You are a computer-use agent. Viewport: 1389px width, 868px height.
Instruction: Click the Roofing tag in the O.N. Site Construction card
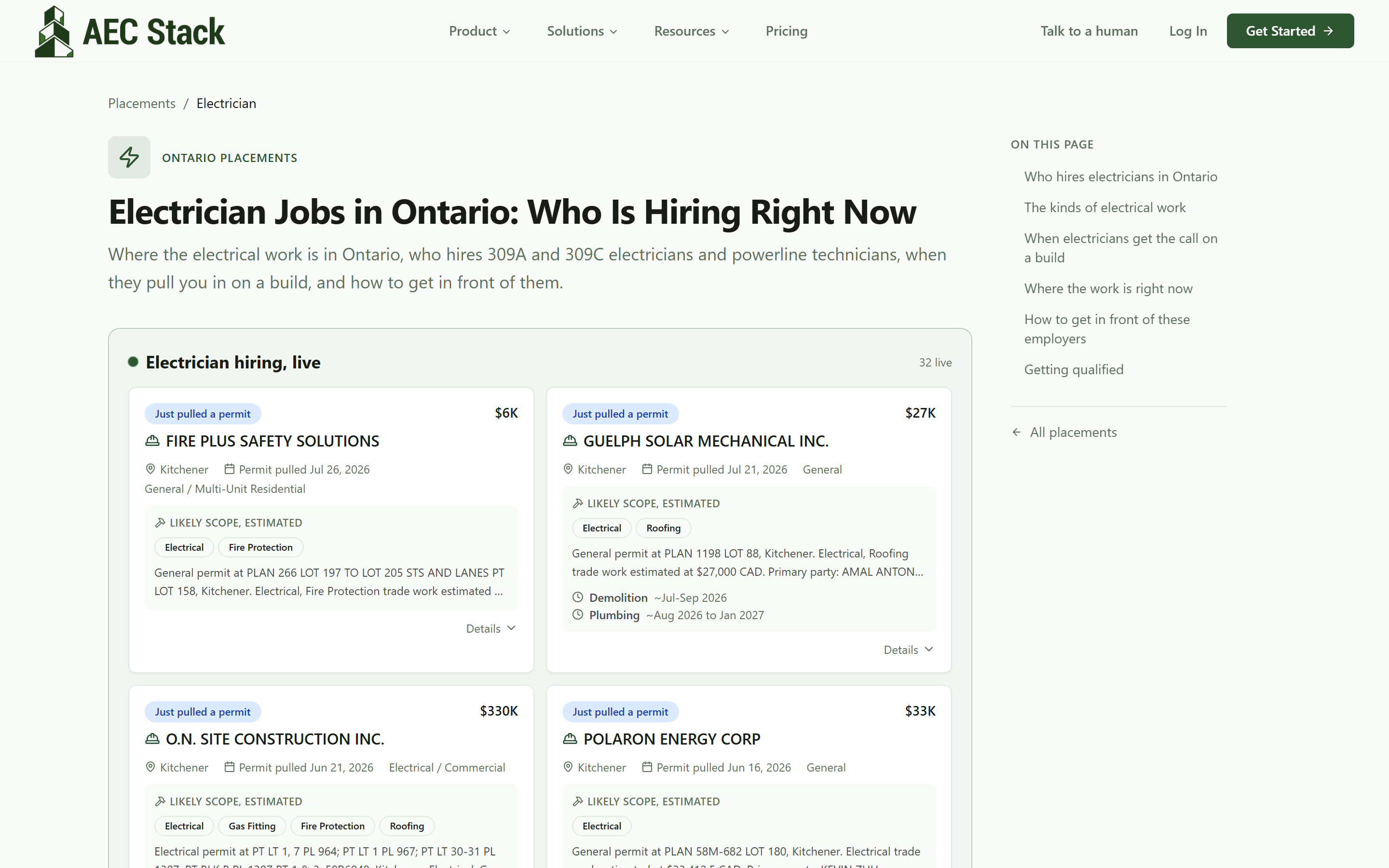(x=407, y=826)
